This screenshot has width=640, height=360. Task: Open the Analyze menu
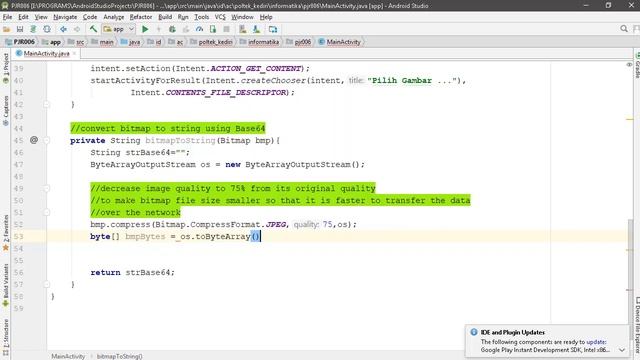point(113,17)
